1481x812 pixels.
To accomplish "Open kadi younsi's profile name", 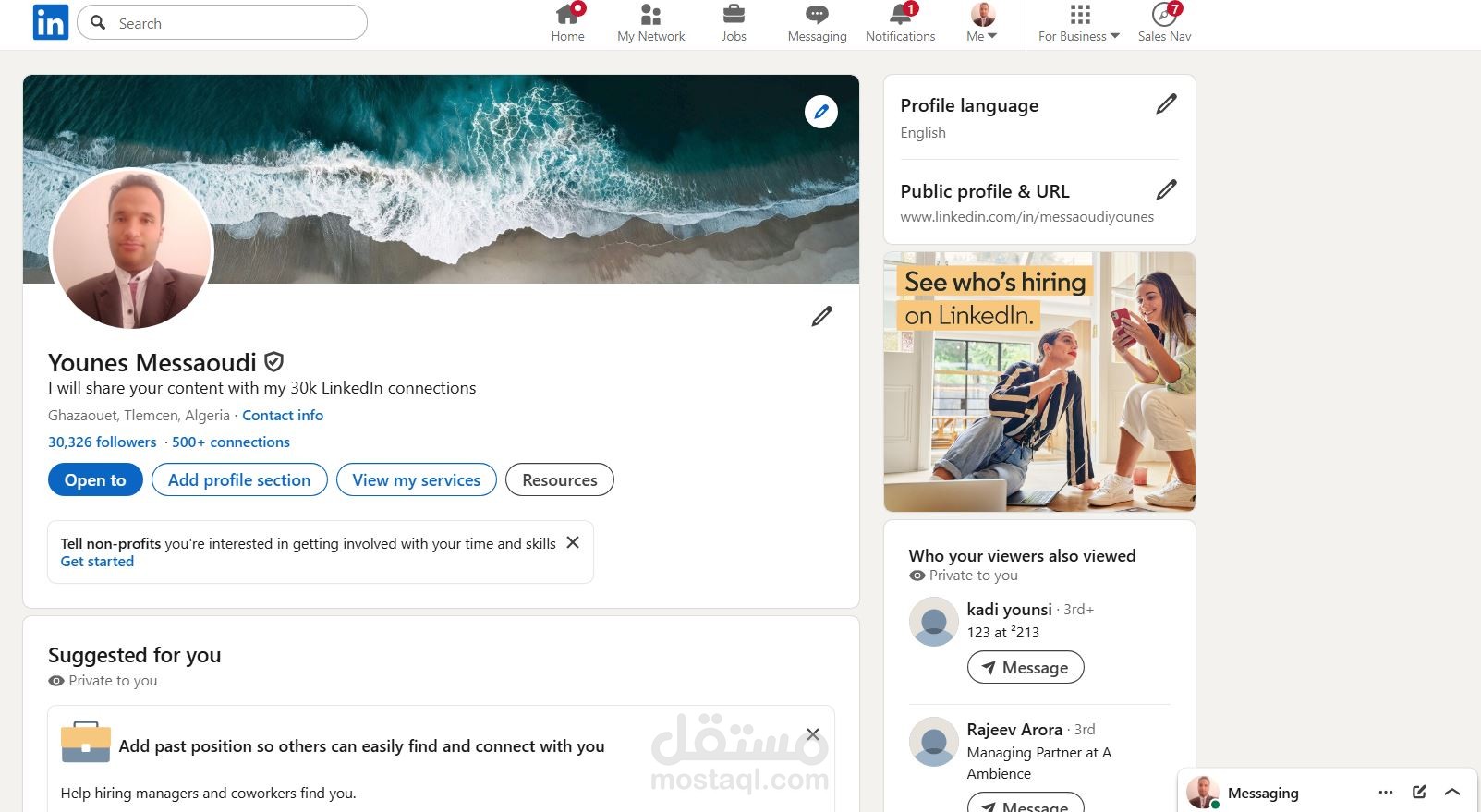I will coord(1009,609).
